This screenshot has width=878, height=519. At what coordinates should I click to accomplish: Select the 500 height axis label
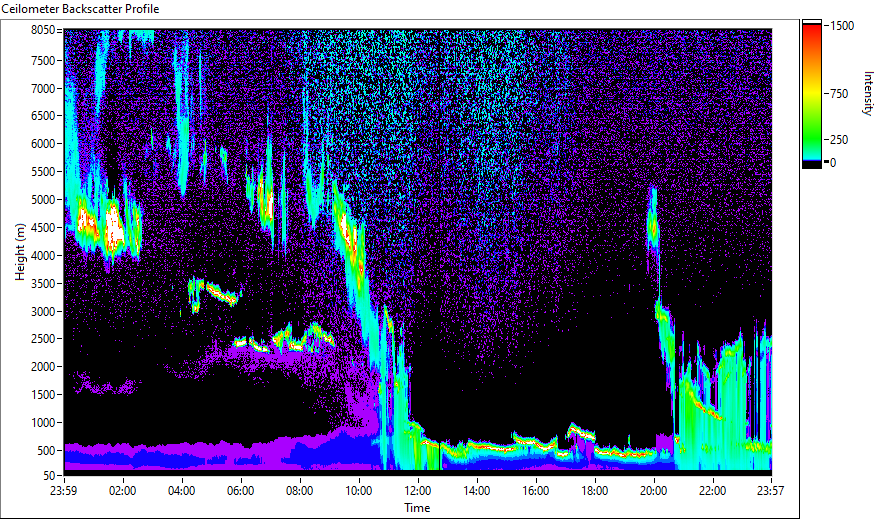pyautogui.click(x=46, y=451)
